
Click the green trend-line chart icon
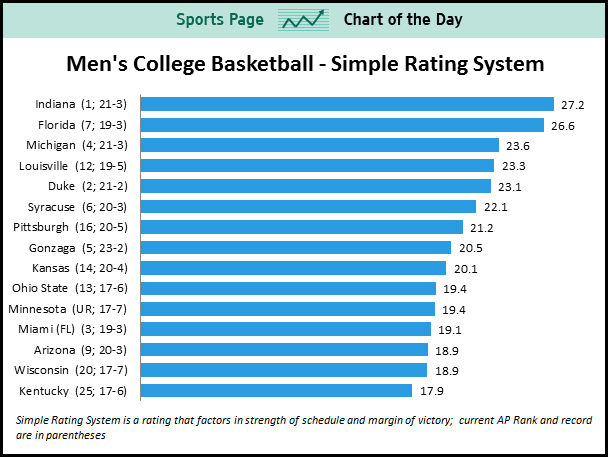point(305,20)
